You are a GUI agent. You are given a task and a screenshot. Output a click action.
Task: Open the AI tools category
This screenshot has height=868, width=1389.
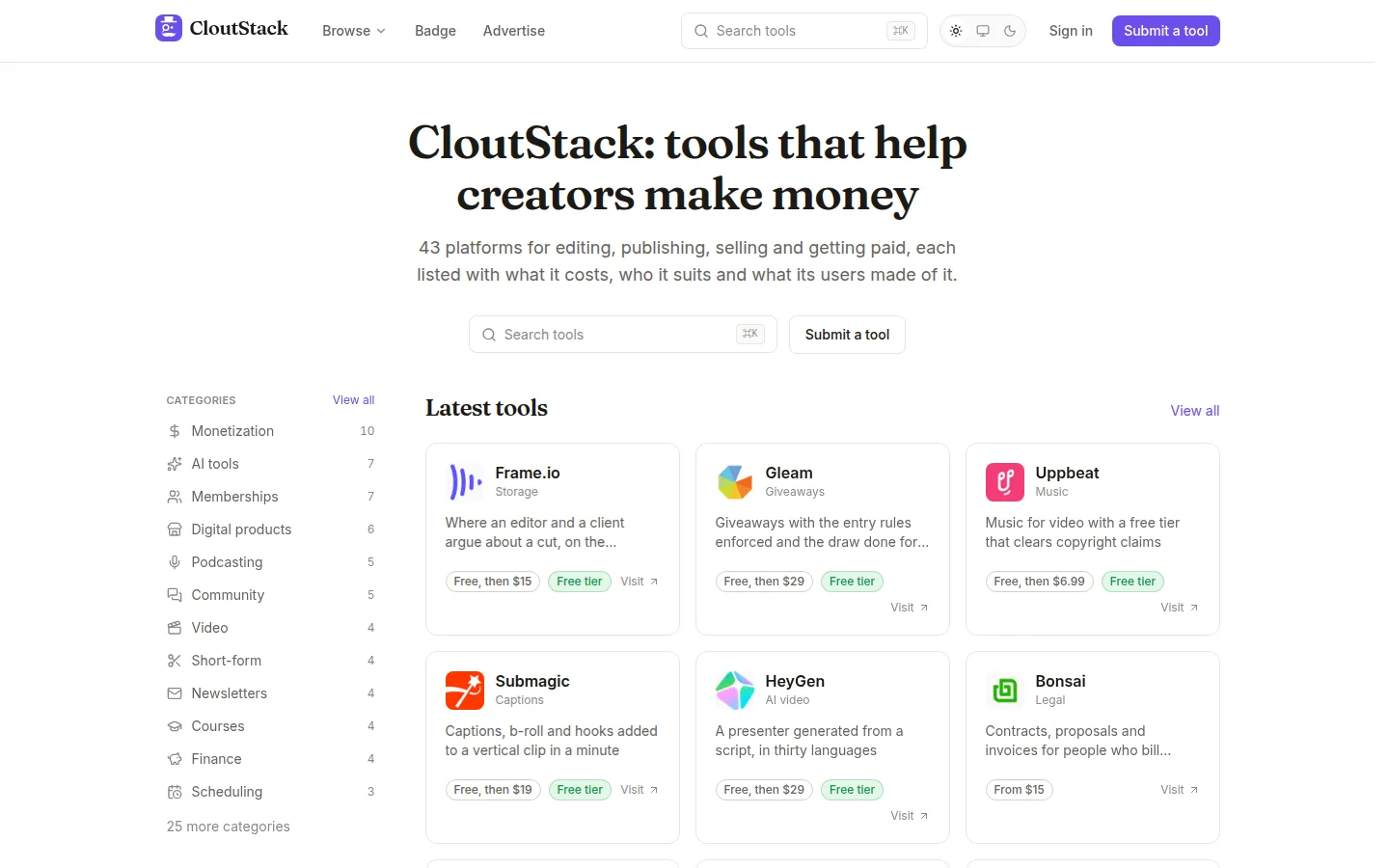270,464
